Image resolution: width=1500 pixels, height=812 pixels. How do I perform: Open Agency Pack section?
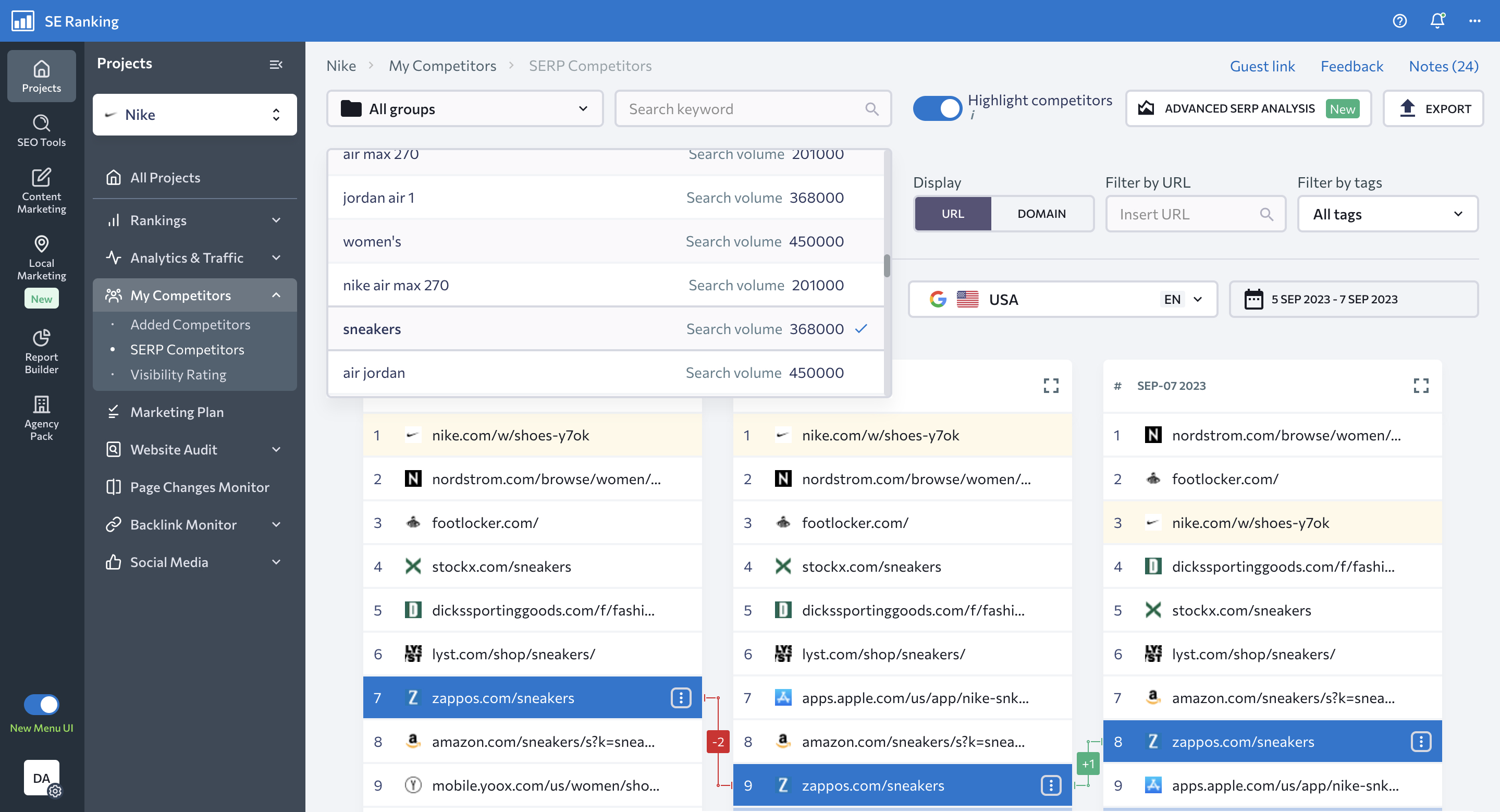41,417
